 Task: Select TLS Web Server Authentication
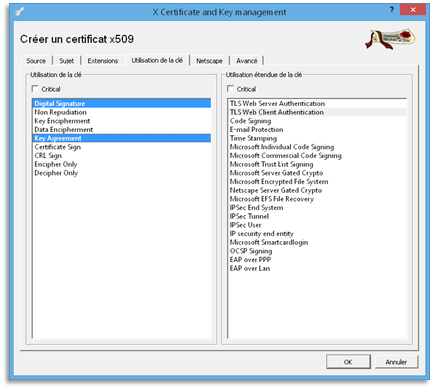[x=317, y=103]
